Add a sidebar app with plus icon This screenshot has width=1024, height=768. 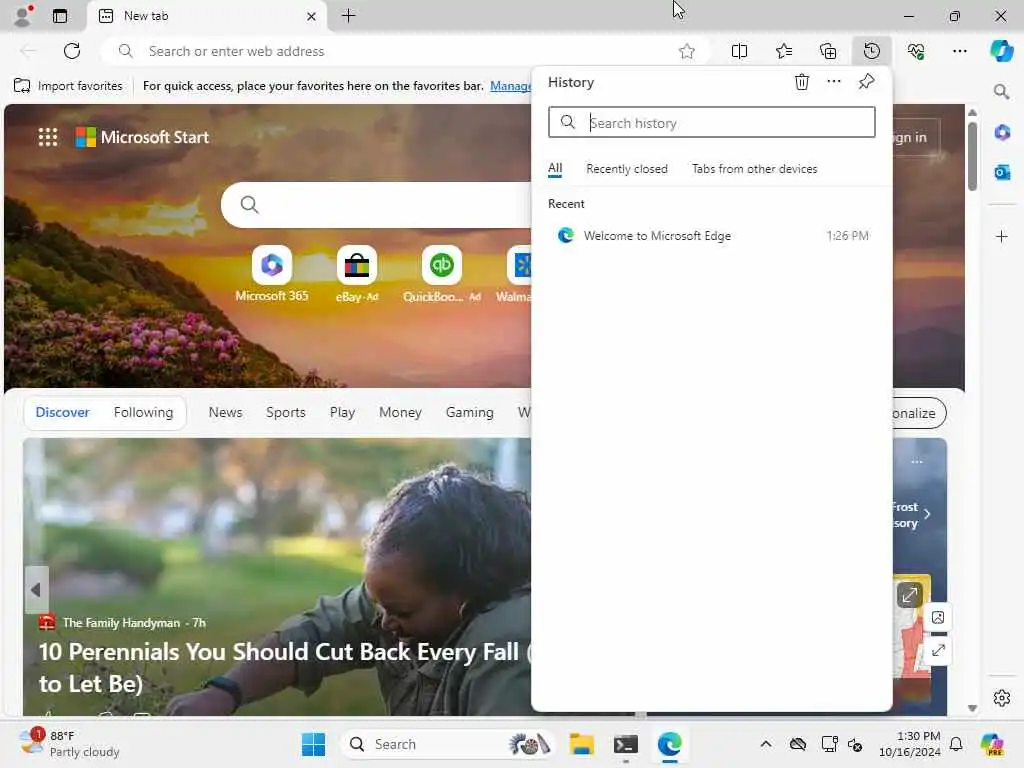pyautogui.click(x=1002, y=236)
